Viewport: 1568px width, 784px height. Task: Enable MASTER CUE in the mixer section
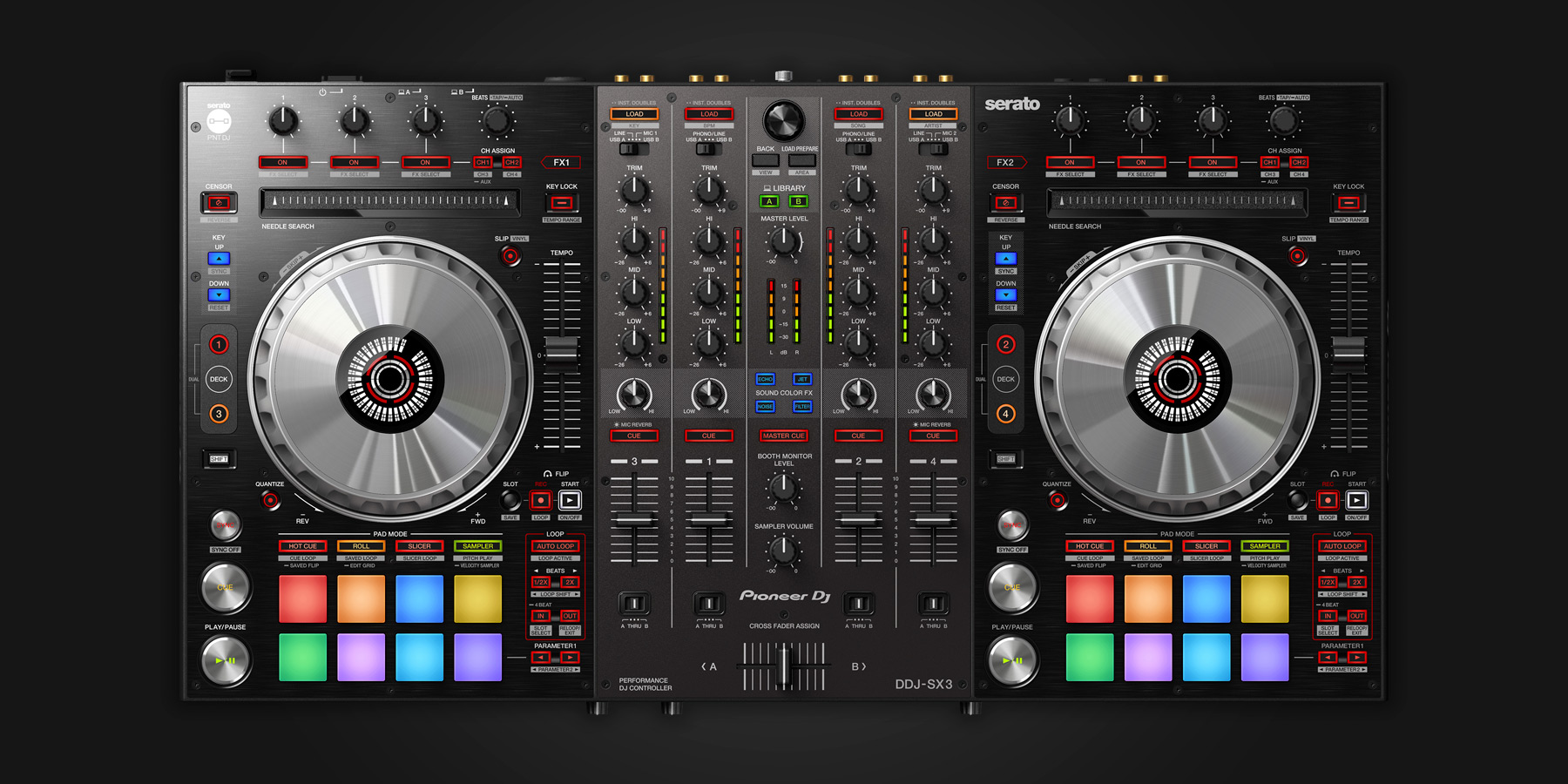pos(782,436)
